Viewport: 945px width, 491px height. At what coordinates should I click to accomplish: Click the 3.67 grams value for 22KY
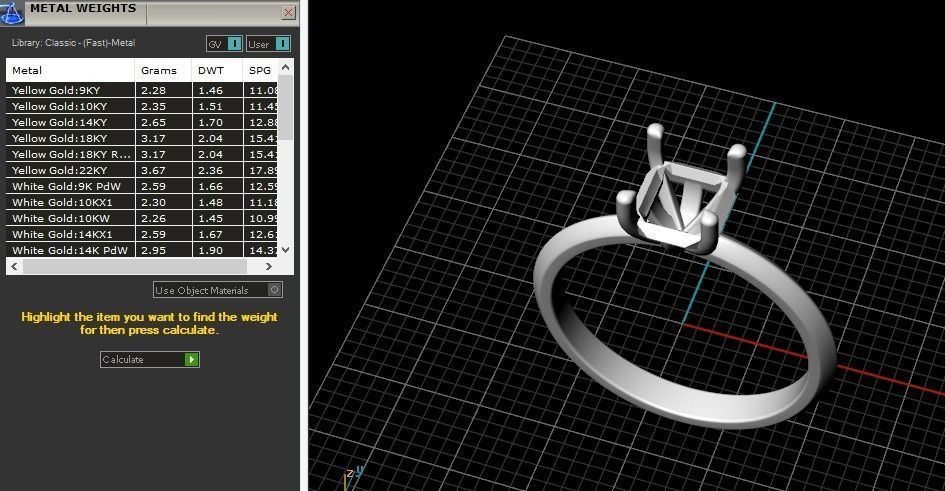[x=153, y=170]
